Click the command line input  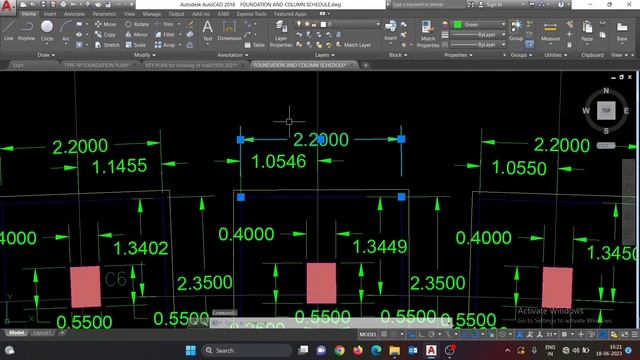tap(331, 323)
